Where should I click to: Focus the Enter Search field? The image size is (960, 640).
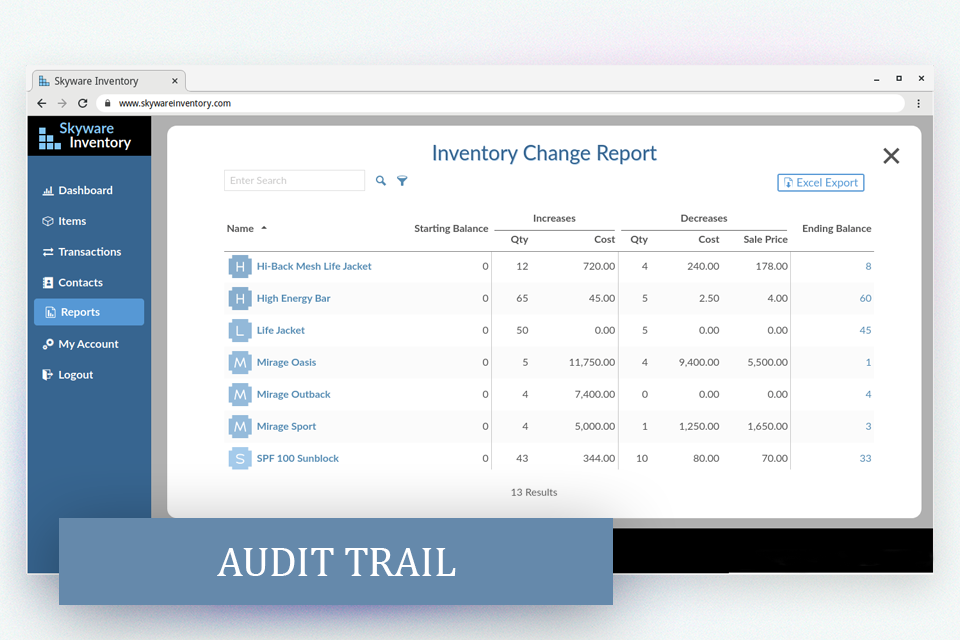pyautogui.click(x=294, y=181)
